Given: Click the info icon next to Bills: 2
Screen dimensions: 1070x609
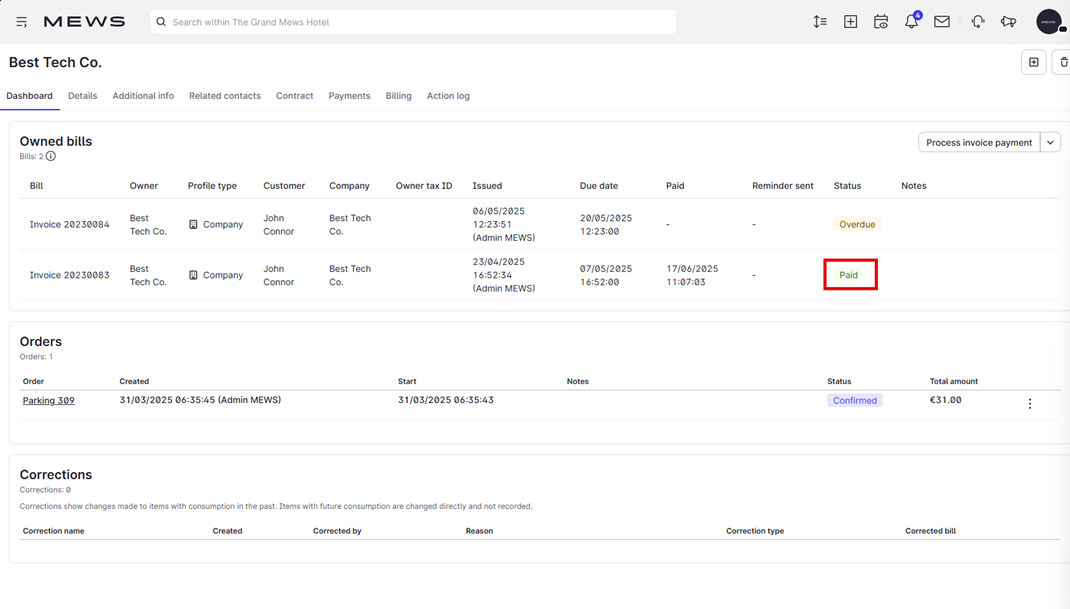Looking at the screenshot, I should coord(50,156).
